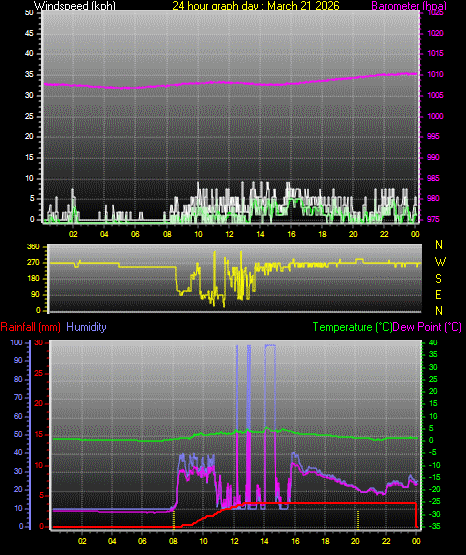Select the 1015 value on barometer axis
This screenshot has height=555, width=466.
click(x=435, y=53)
